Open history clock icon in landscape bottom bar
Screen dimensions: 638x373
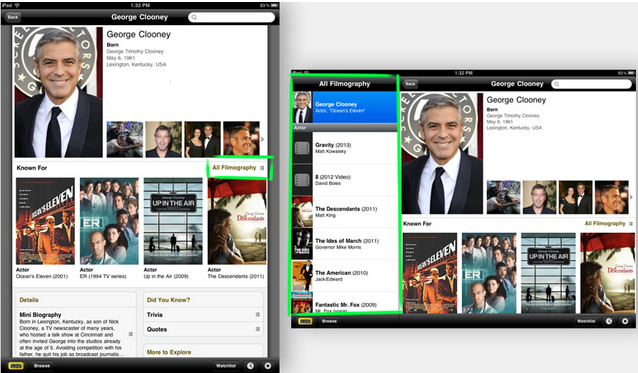[x=609, y=321]
